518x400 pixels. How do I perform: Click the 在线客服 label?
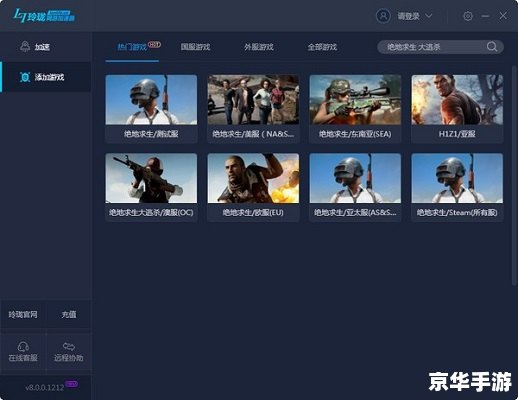tap(23, 358)
